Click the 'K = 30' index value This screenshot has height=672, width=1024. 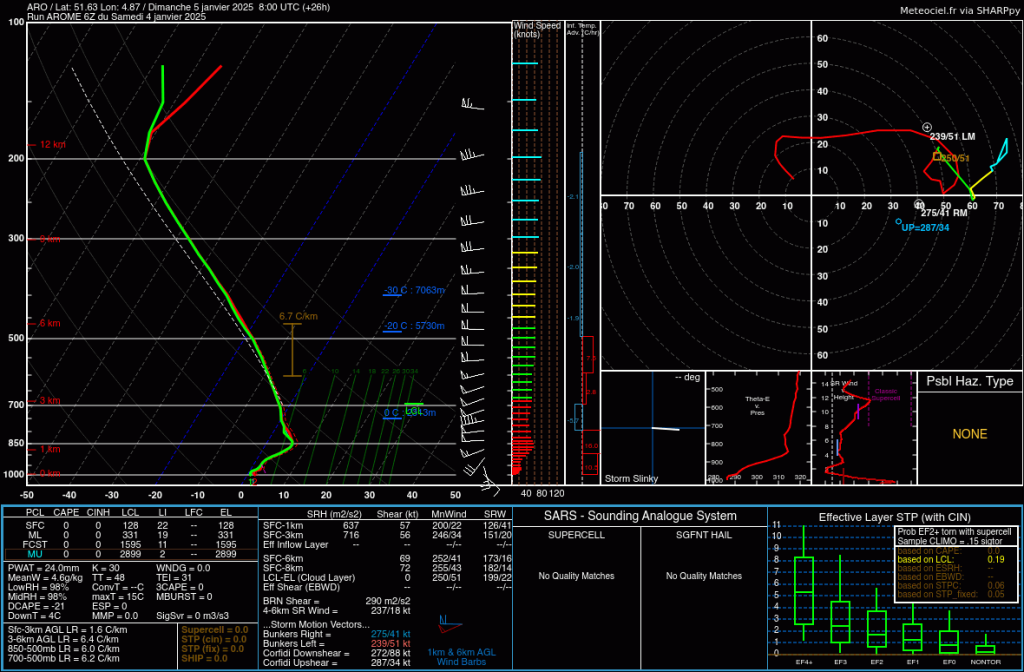click(105, 568)
